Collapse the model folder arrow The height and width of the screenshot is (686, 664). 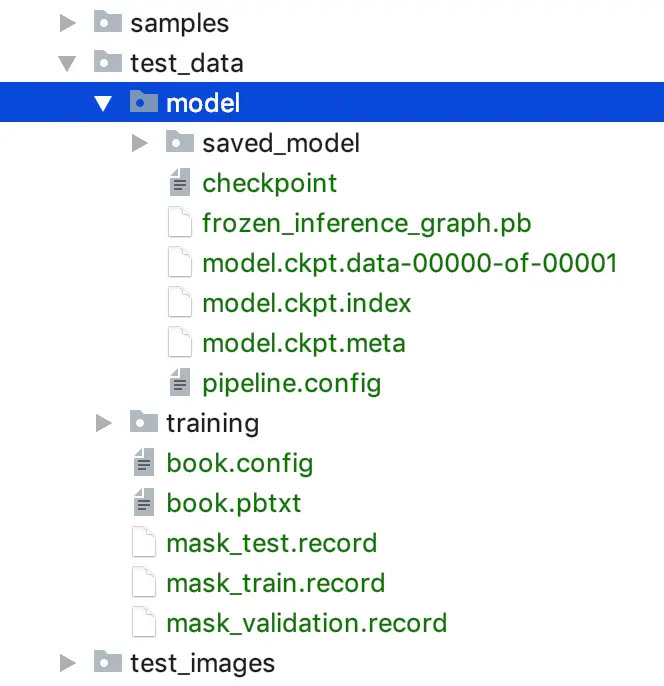(x=103, y=103)
